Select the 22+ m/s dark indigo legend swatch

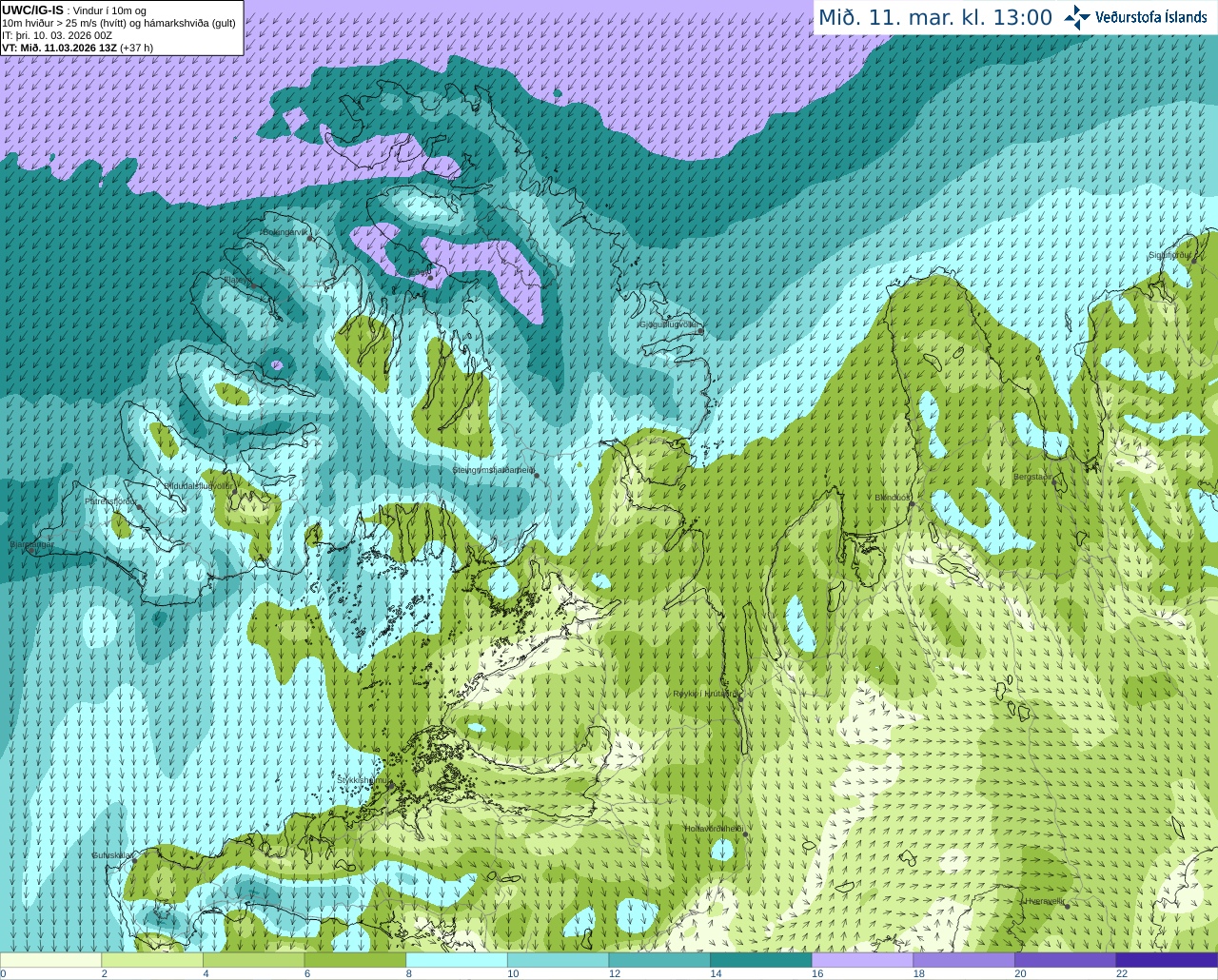coord(1167,960)
